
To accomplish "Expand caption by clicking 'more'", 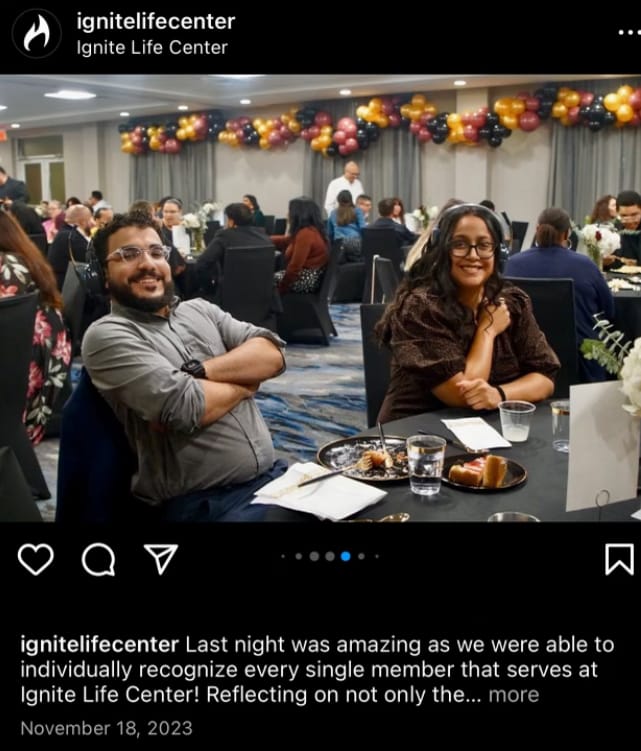I will (x=514, y=694).
